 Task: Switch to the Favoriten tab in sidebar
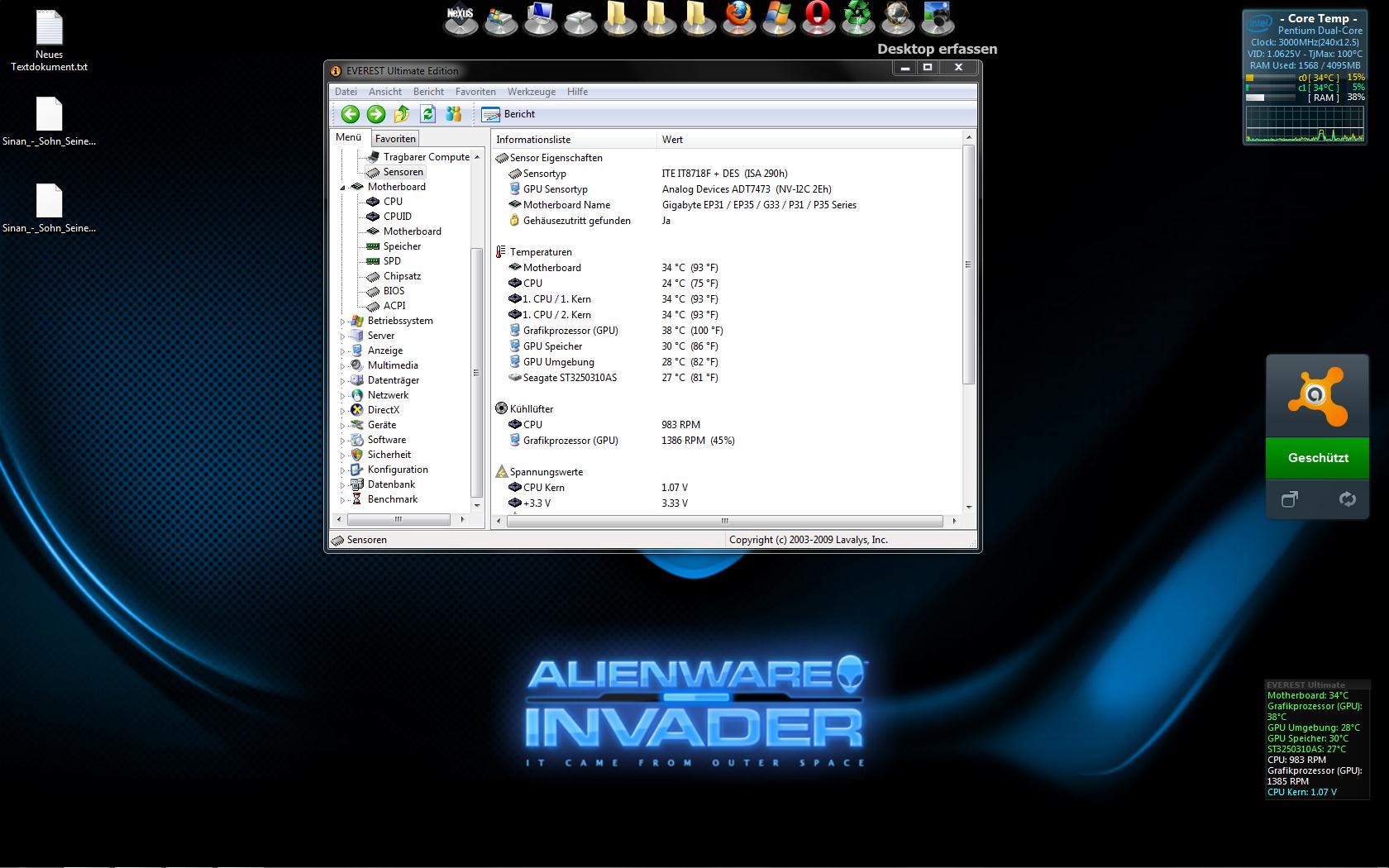395,139
